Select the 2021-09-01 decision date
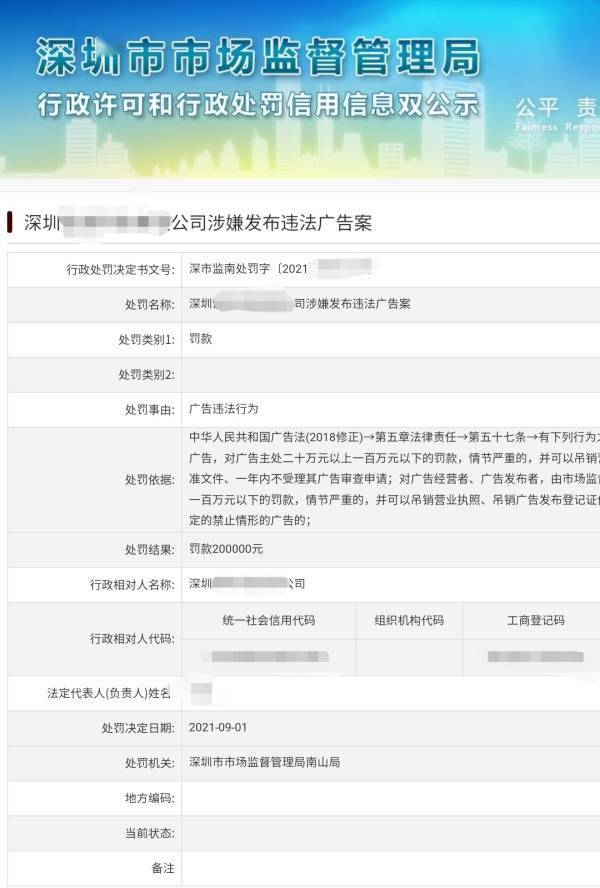The image size is (600, 888). tap(218, 727)
